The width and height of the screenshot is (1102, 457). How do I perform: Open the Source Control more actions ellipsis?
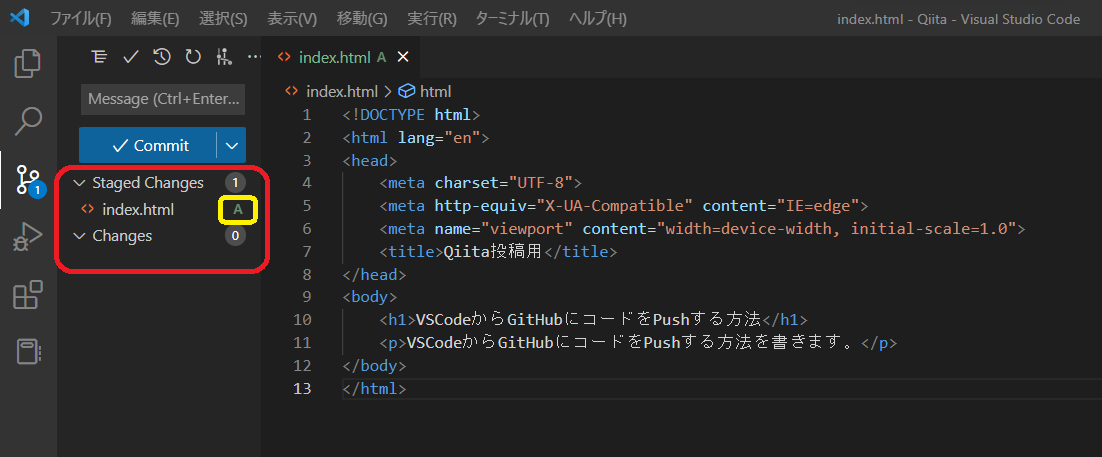pyautogui.click(x=254, y=57)
